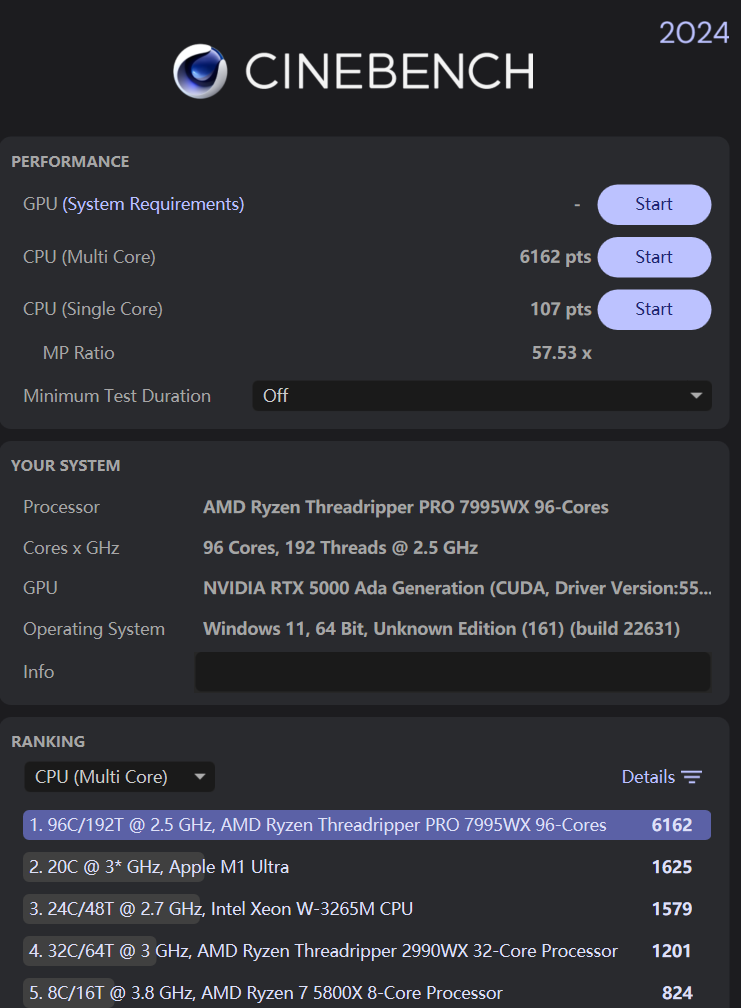Click the System Requirements link
741x1008 pixels.
[153, 204]
